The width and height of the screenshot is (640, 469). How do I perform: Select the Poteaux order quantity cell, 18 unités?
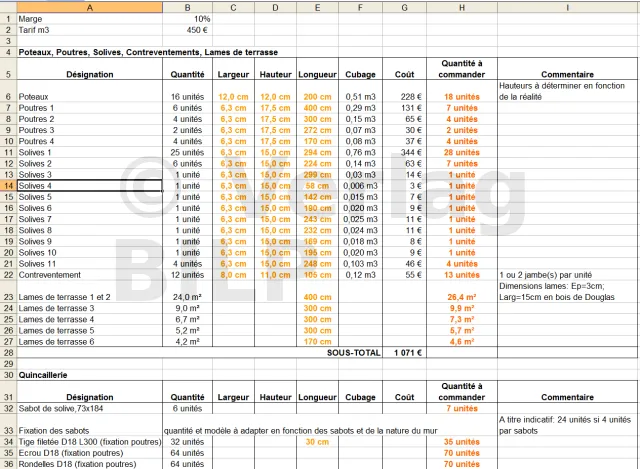461,96
